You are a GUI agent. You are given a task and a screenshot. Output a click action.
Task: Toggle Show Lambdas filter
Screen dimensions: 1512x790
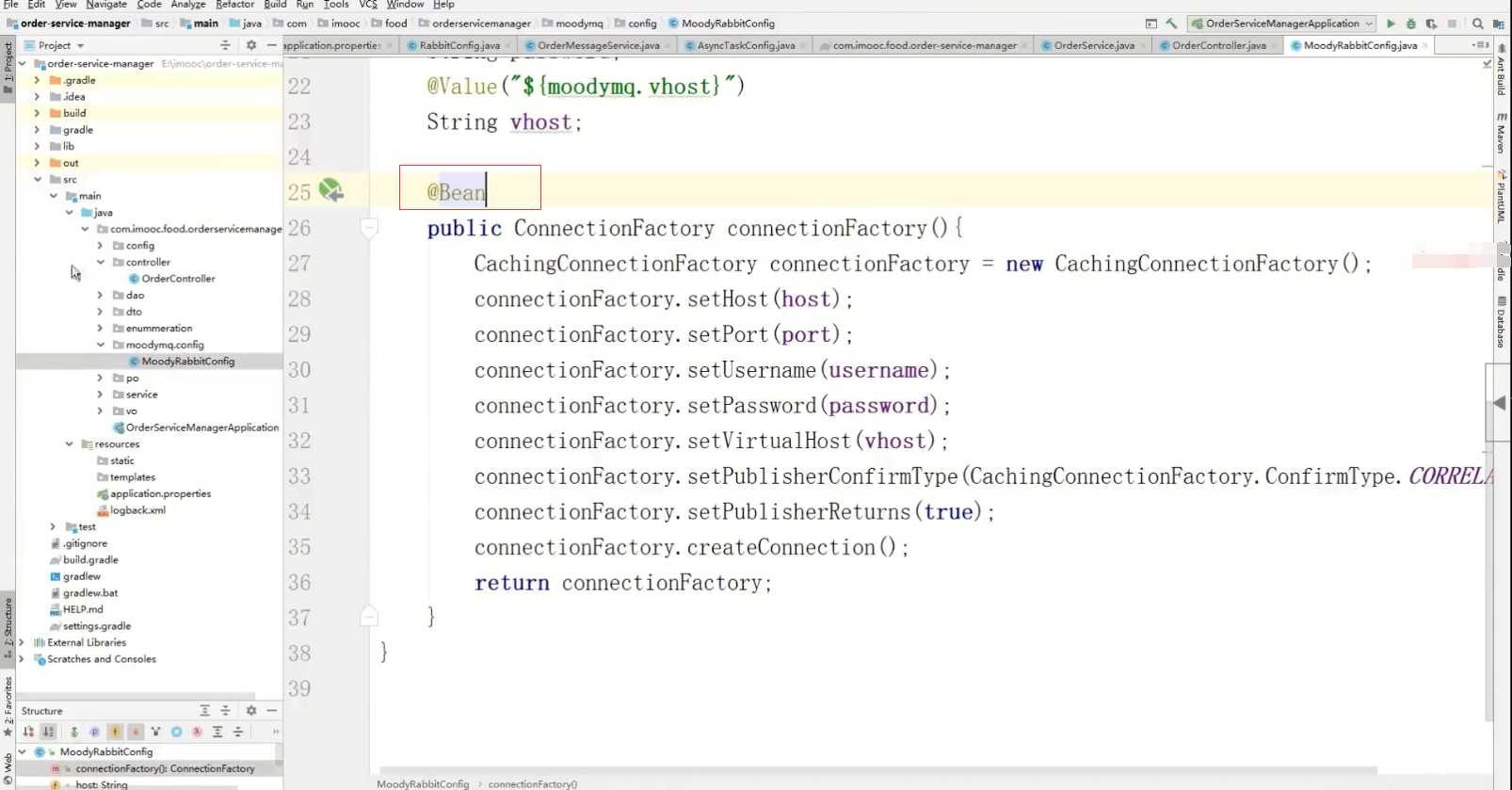tap(197, 732)
